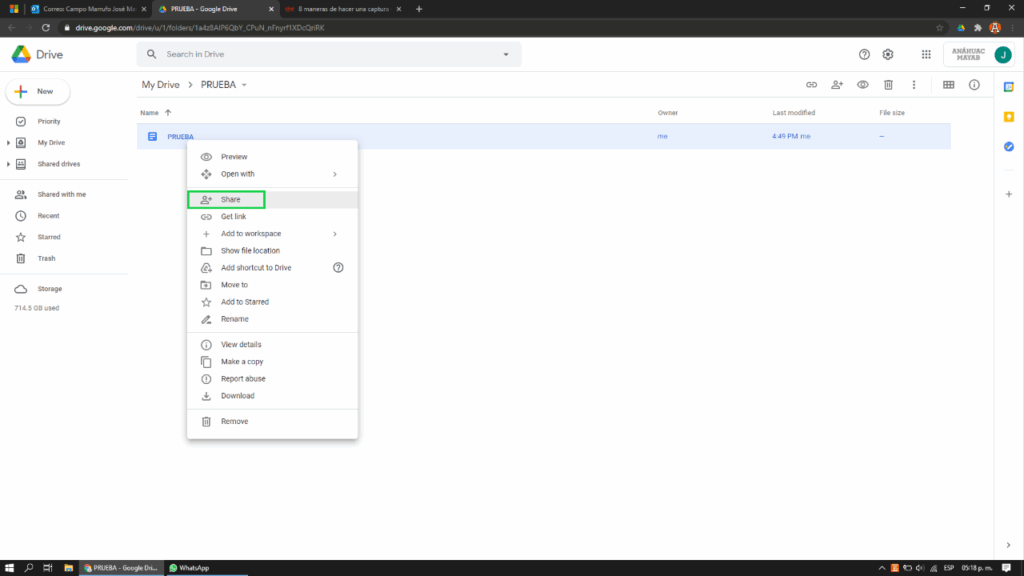
Task: Click the get link icon in toolbar
Action: 812,85
